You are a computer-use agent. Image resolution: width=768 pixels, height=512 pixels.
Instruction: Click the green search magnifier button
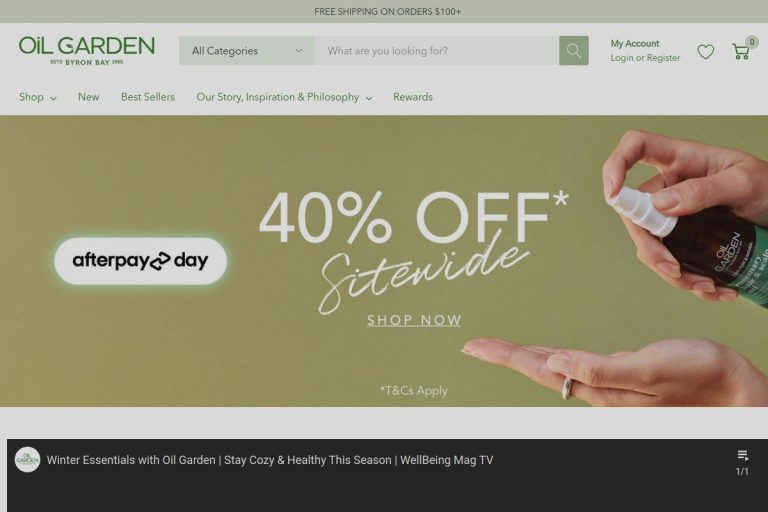pos(574,50)
